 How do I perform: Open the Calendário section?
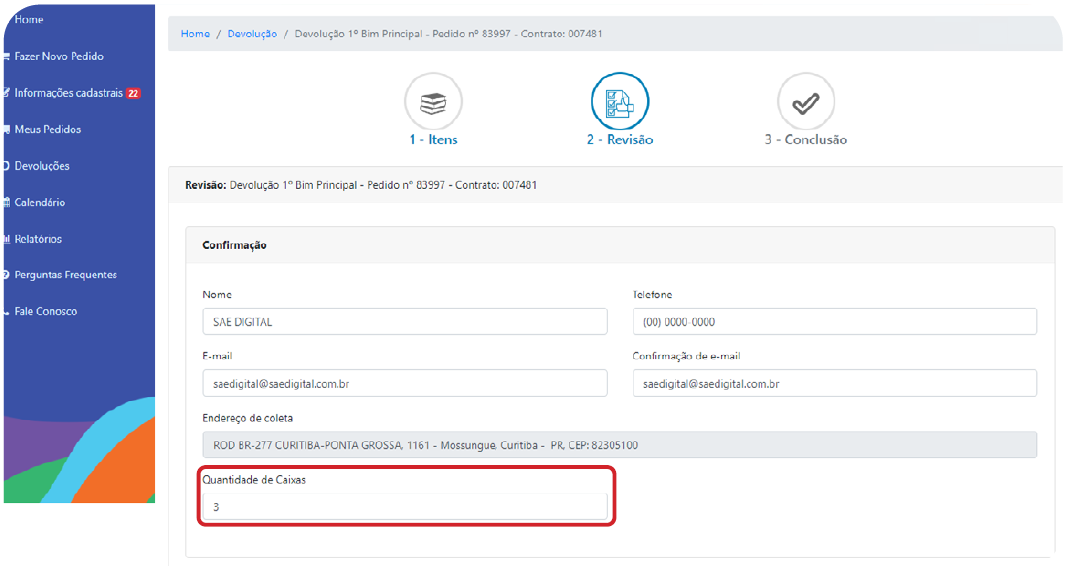40,203
